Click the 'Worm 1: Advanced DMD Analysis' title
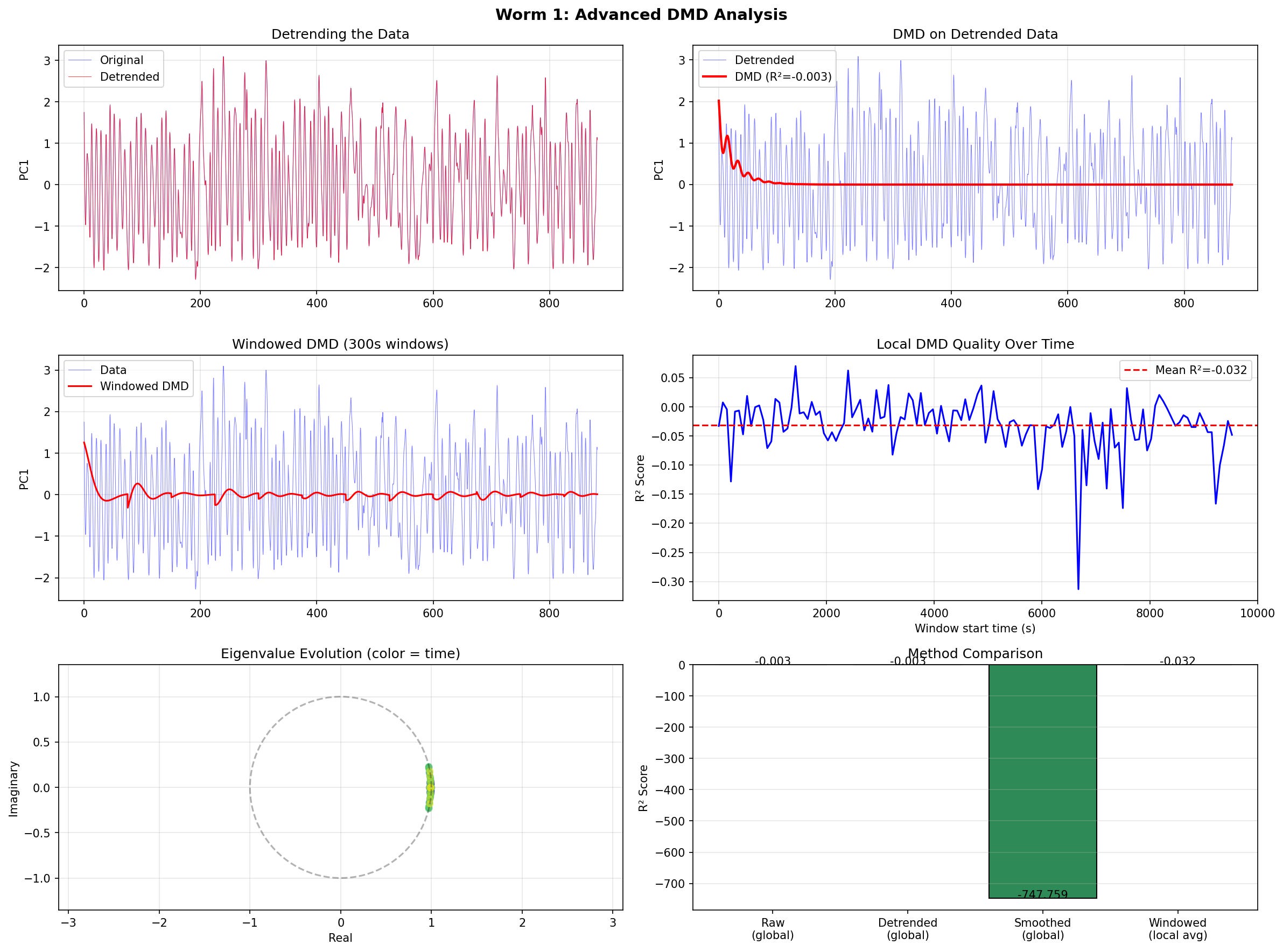 click(x=641, y=15)
